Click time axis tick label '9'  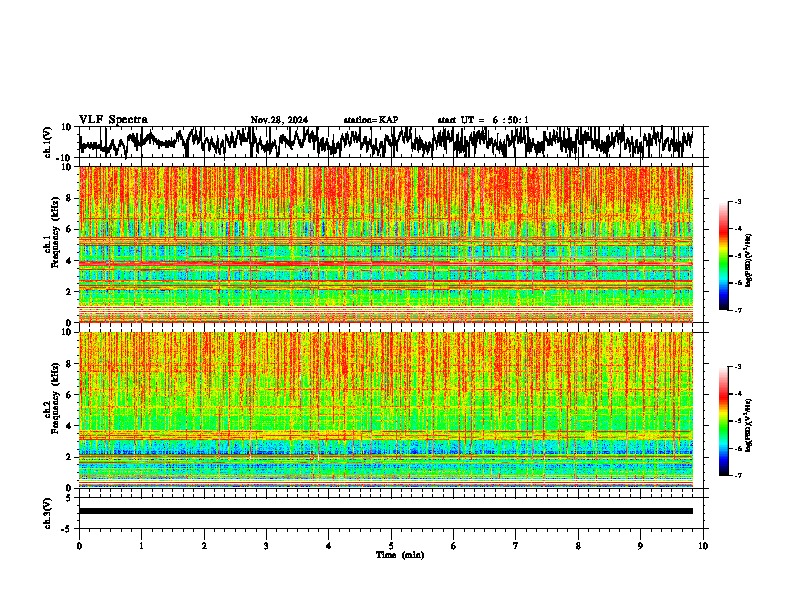[x=640, y=546]
